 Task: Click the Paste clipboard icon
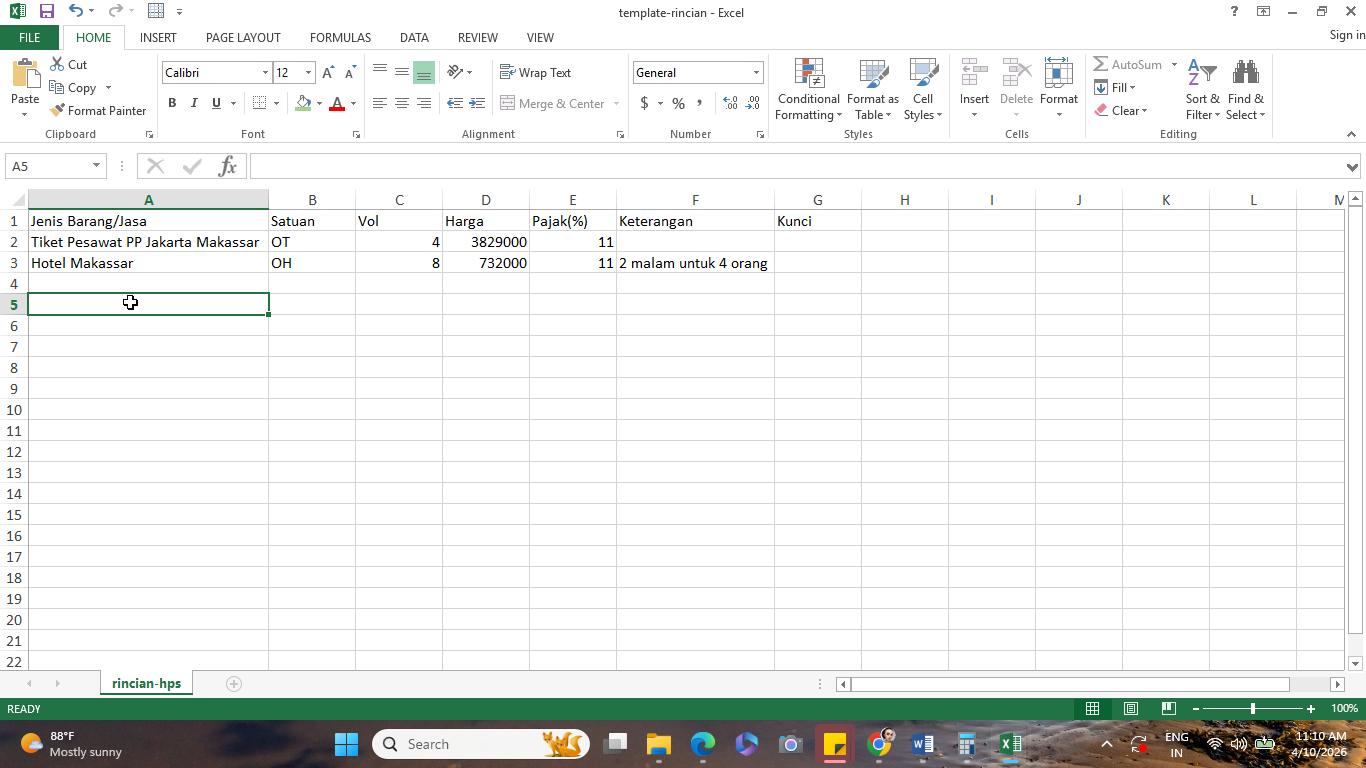point(24,76)
